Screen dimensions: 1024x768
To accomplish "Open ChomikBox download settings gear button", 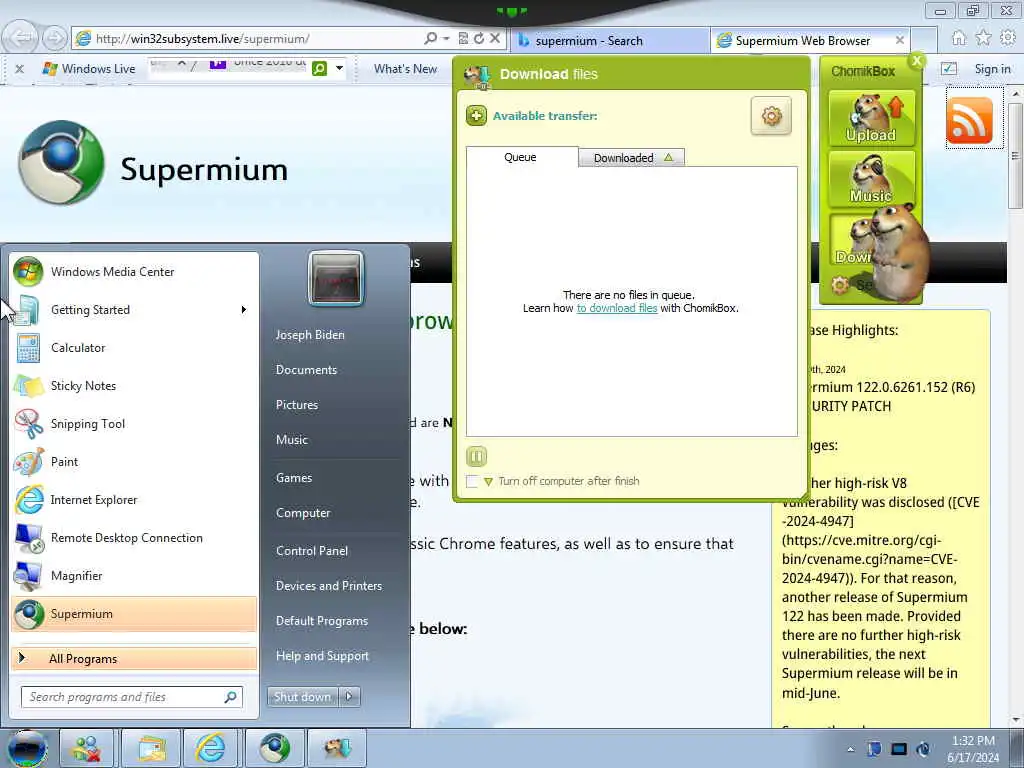I will click(771, 116).
